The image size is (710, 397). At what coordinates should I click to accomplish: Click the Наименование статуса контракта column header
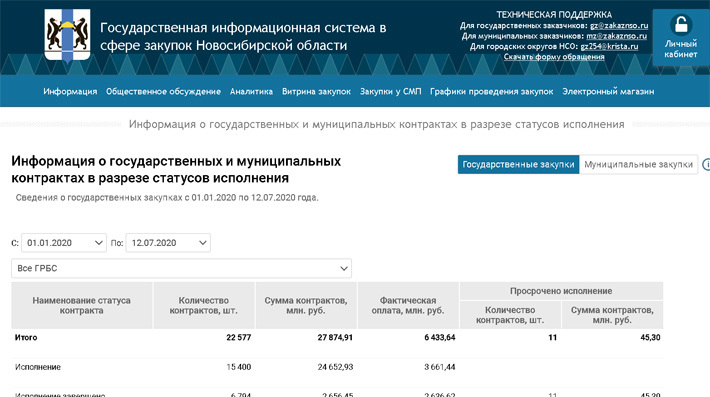[82, 306]
